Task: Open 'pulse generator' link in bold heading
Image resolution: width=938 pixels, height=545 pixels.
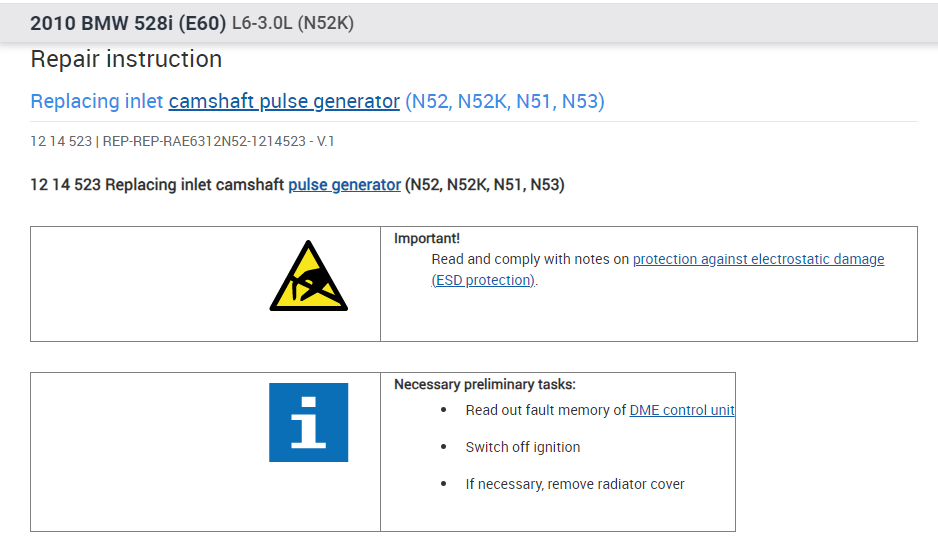Action: [x=344, y=184]
